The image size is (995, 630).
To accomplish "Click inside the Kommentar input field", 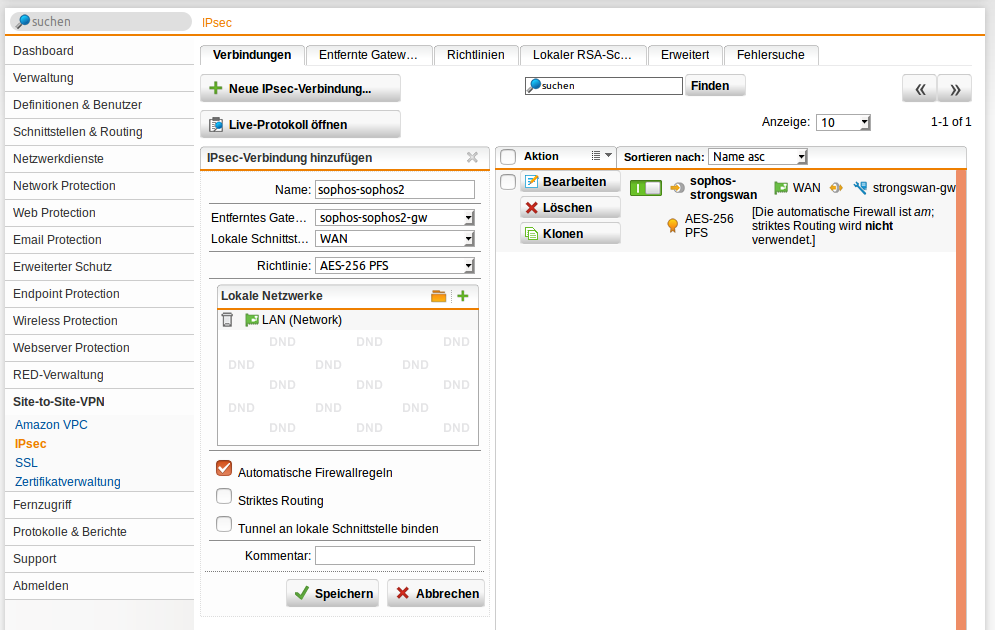I will (x=395, y=555).
